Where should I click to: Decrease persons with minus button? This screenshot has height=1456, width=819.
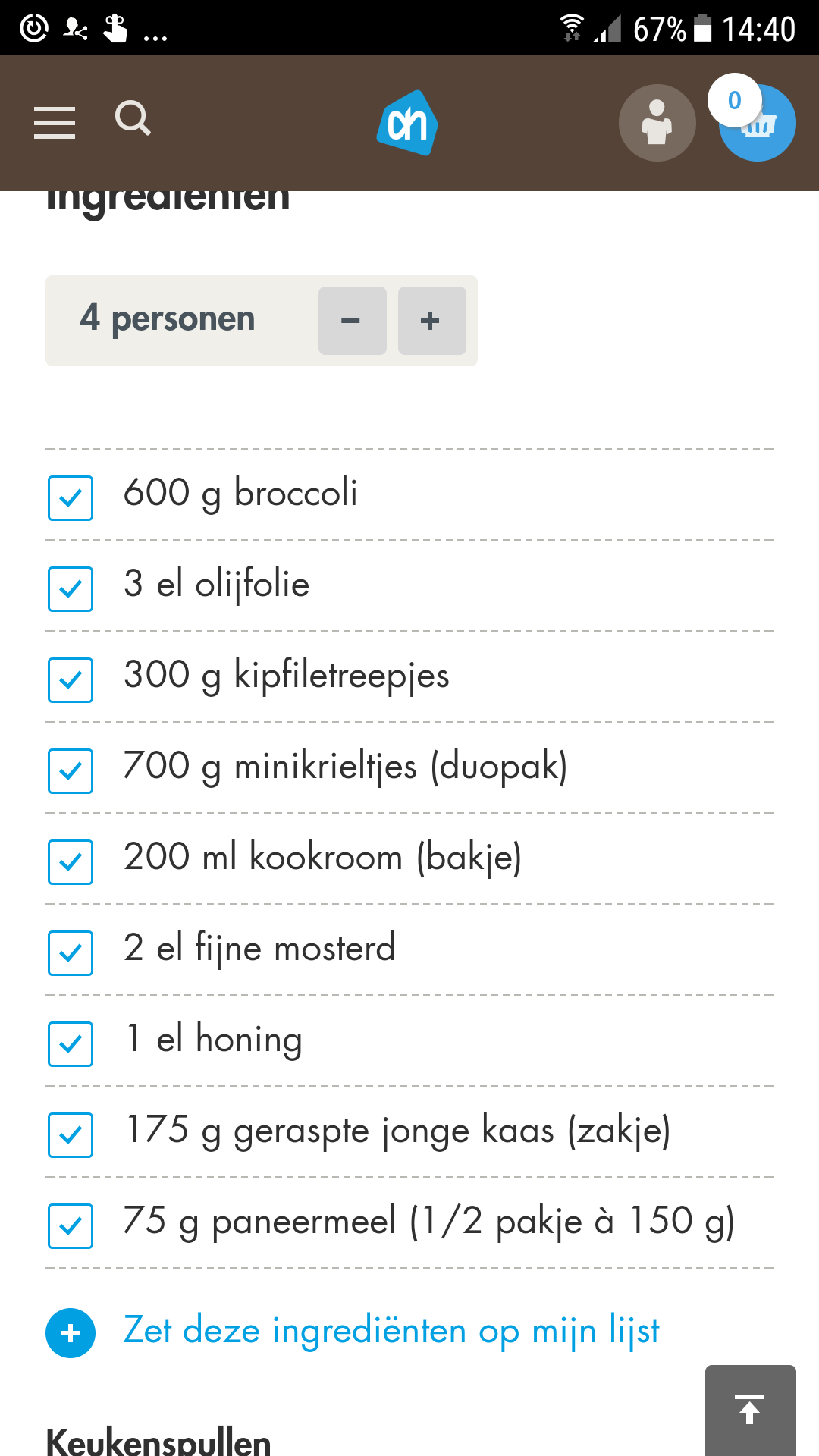(352, 321)
